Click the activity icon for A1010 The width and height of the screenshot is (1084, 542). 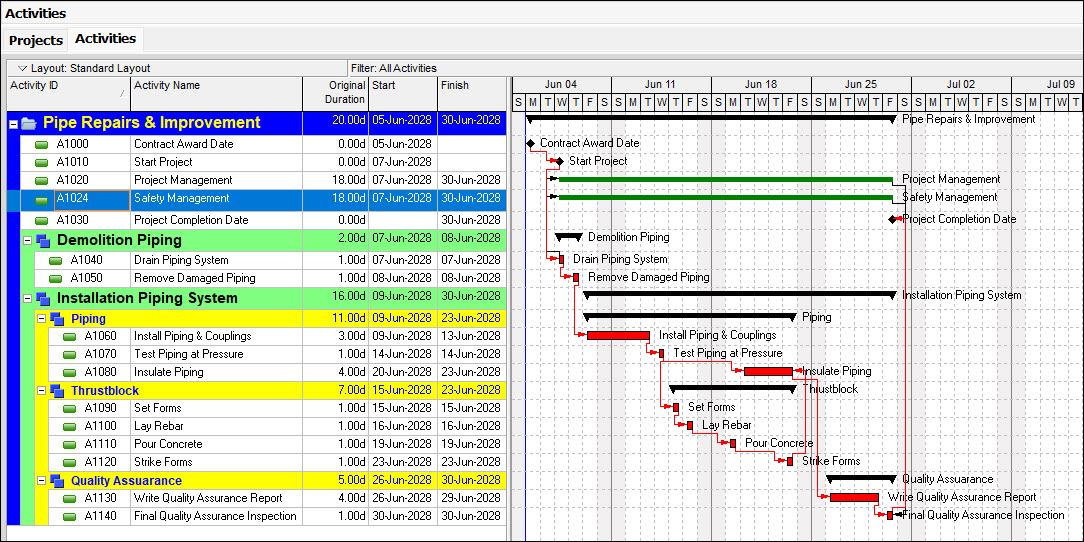coord(41,162)
